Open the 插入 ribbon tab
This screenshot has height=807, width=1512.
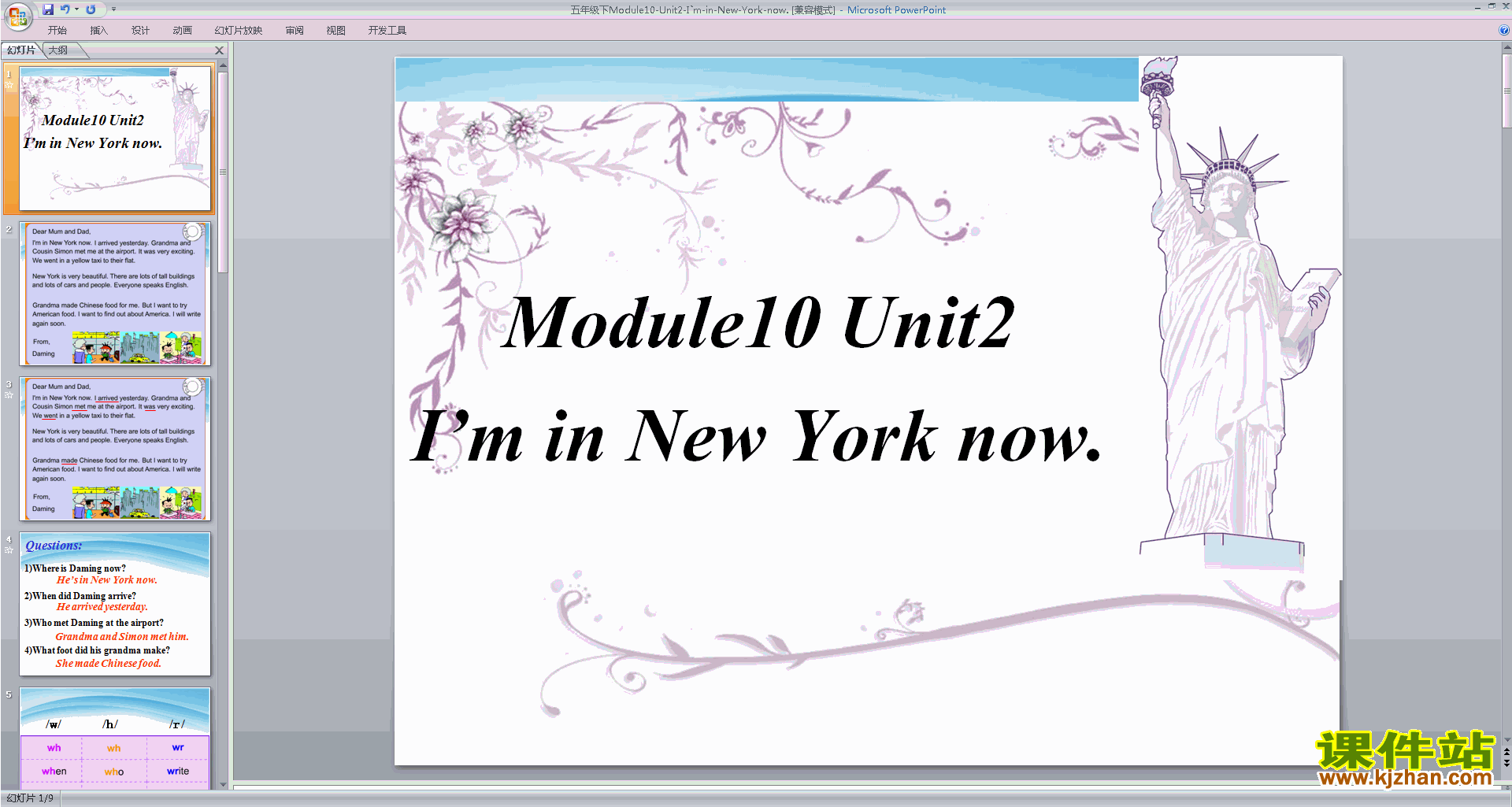[x=99, y=31]
